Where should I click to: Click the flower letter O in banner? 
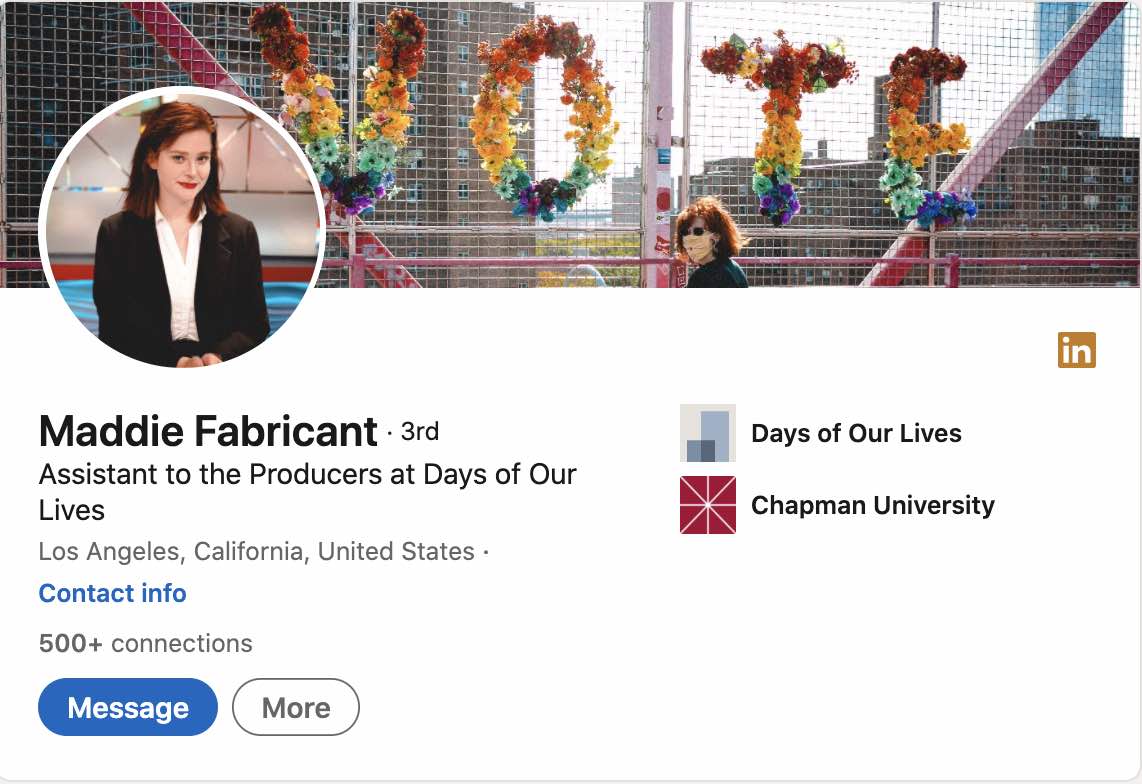click(x=543, y=118)
